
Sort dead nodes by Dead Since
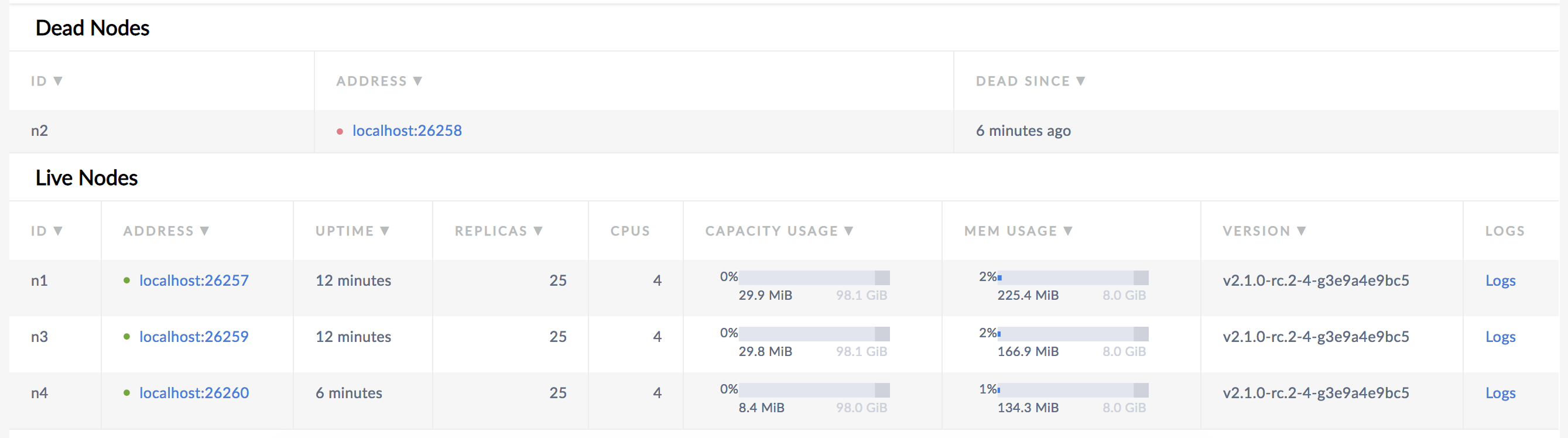pyautogui.click(x=1030, y=81)
